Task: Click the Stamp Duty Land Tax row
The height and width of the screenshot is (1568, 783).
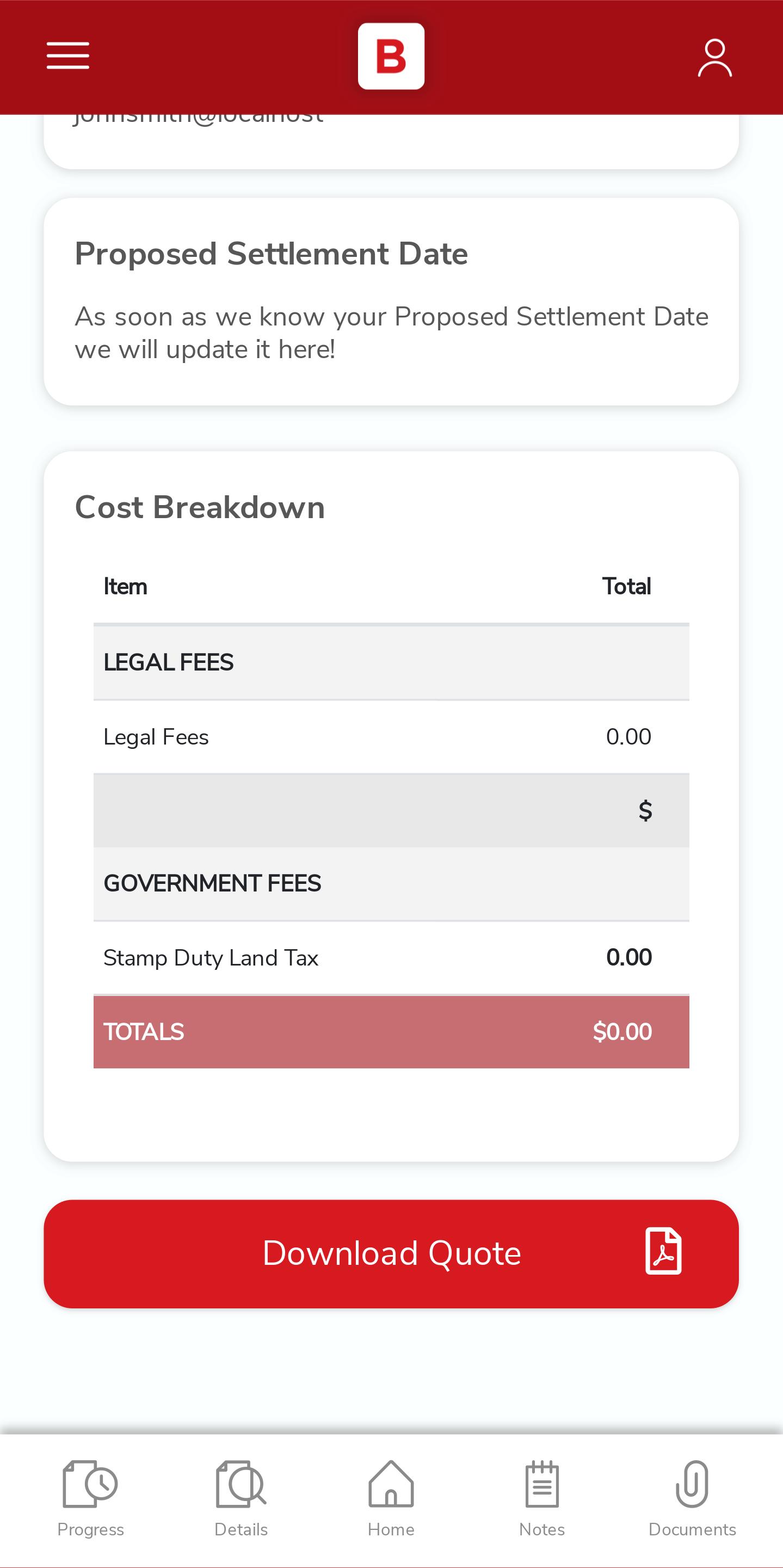Action: coord(391,958)
